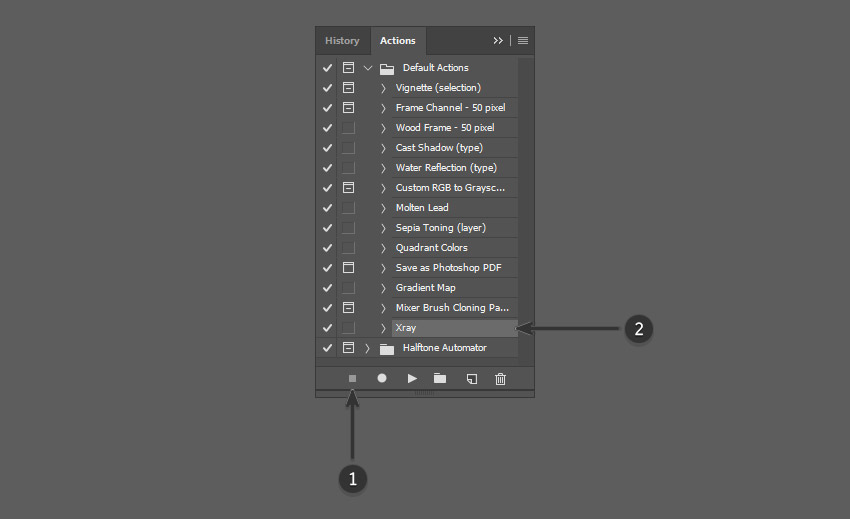Enable dialog box for Wood Frame action

tap(349, 128)
